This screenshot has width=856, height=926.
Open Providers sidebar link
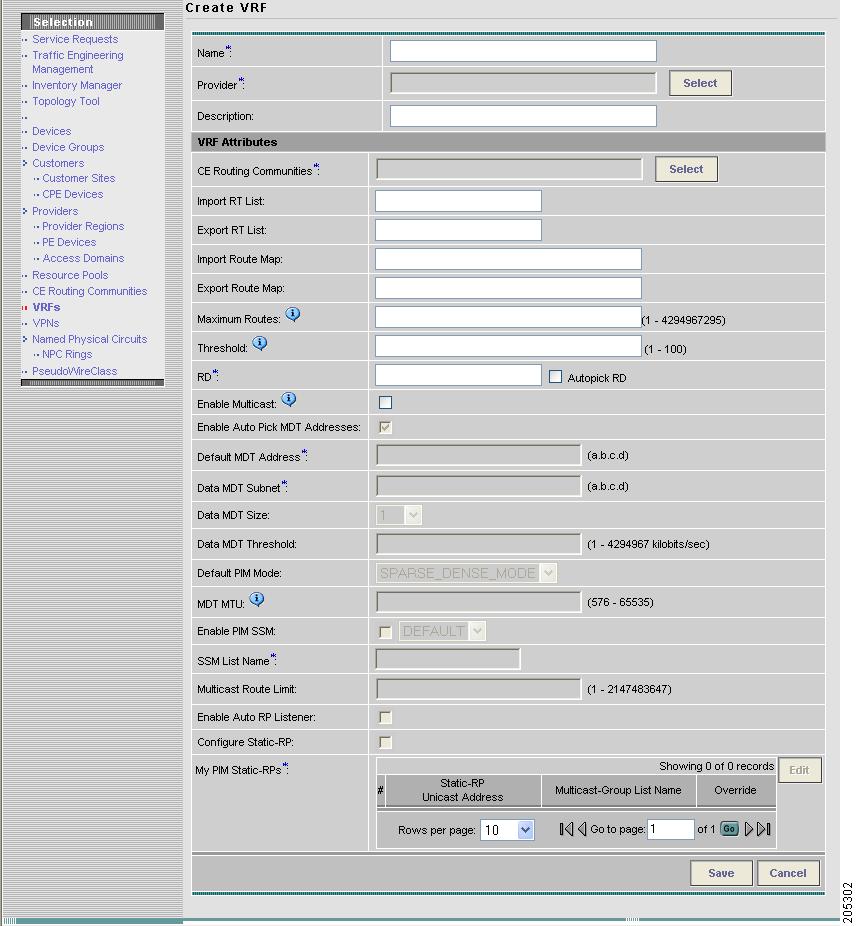tap(55, 211)
